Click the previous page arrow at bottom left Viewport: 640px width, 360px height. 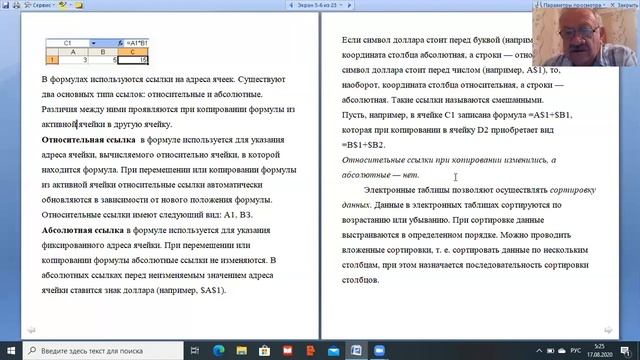click(31, 330)
